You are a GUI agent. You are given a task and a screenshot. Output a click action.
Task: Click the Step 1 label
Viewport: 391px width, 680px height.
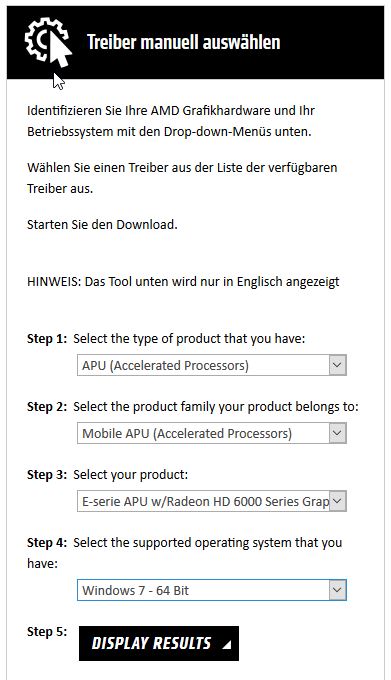47,339
